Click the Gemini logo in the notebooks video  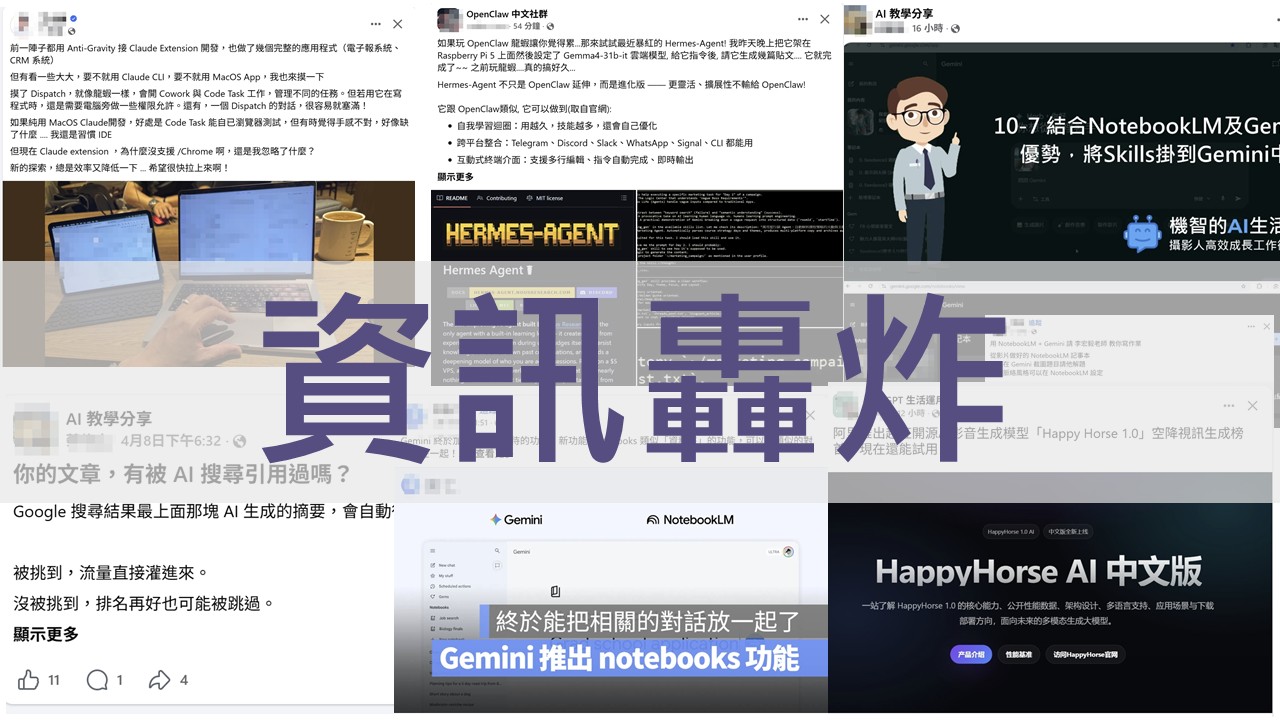click(x=516, y=520)
